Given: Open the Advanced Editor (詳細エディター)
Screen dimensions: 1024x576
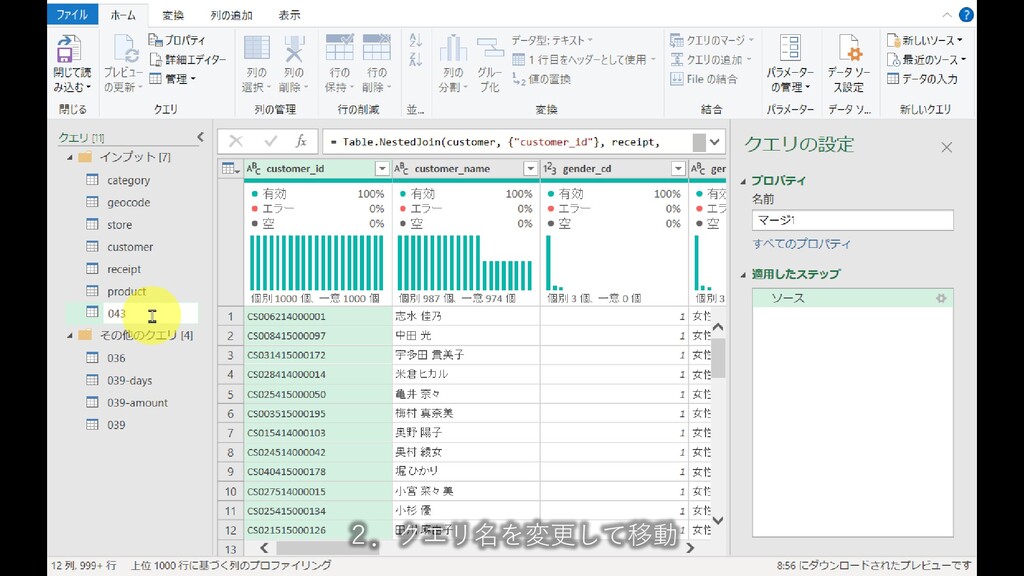Looking at the screenshot, I should [x=187, y=60].
